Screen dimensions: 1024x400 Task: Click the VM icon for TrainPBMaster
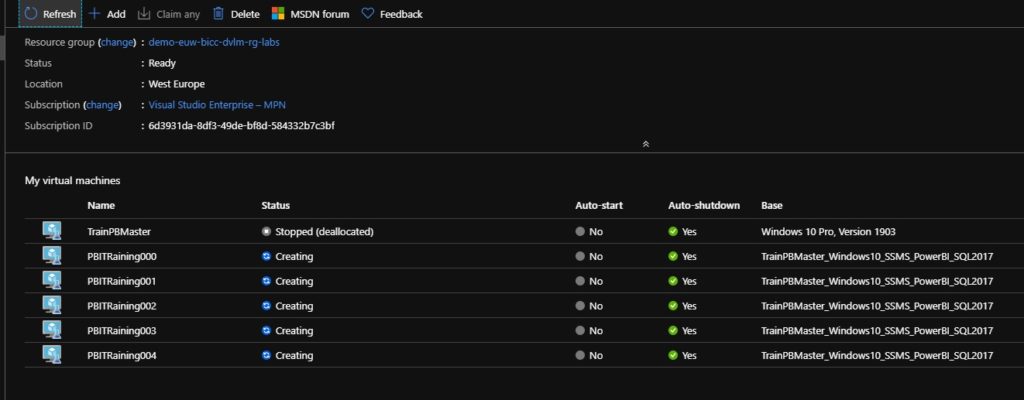52,231
